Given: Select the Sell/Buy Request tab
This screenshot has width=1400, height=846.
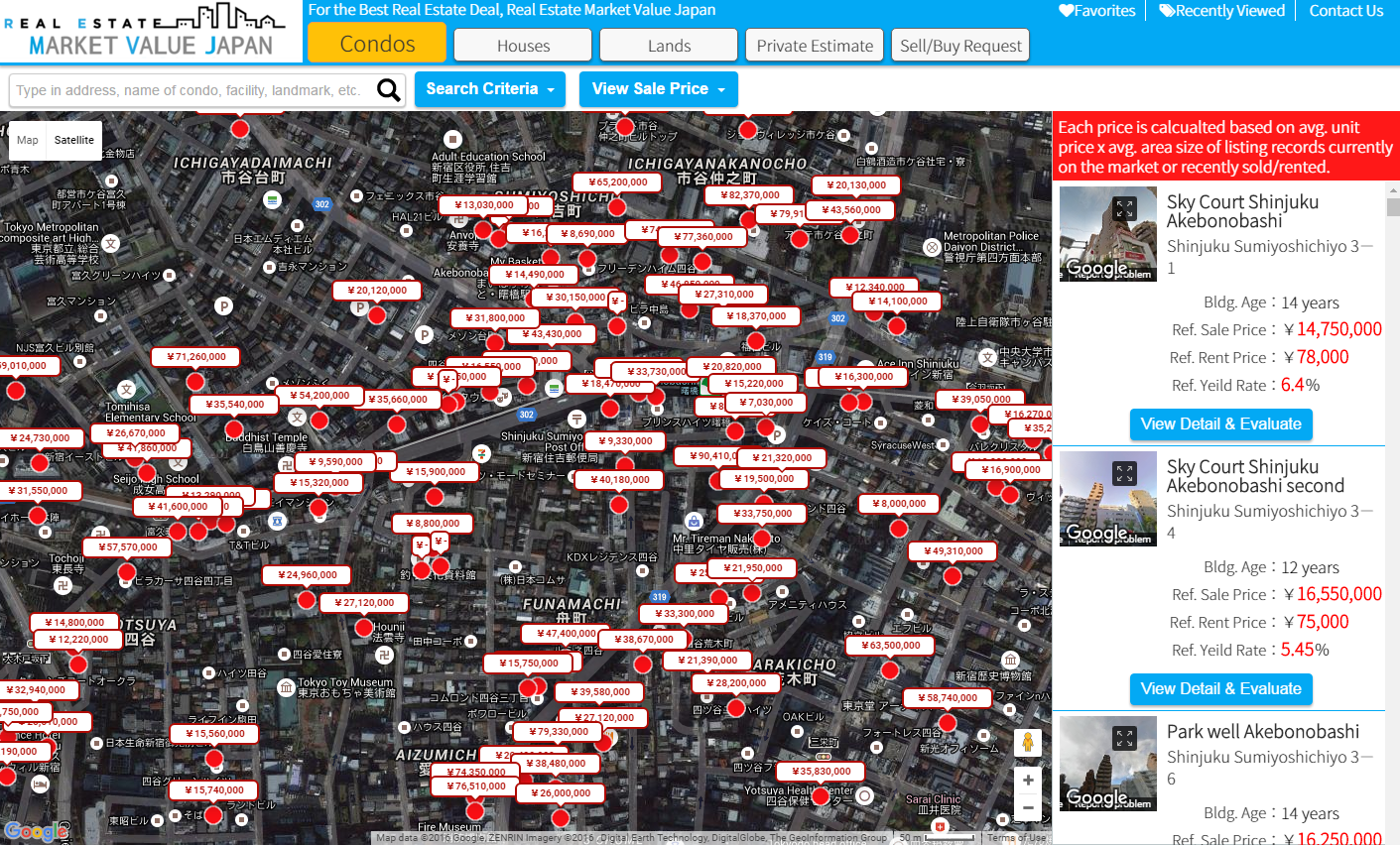Looking at the screenshot, I should [960, 46].
